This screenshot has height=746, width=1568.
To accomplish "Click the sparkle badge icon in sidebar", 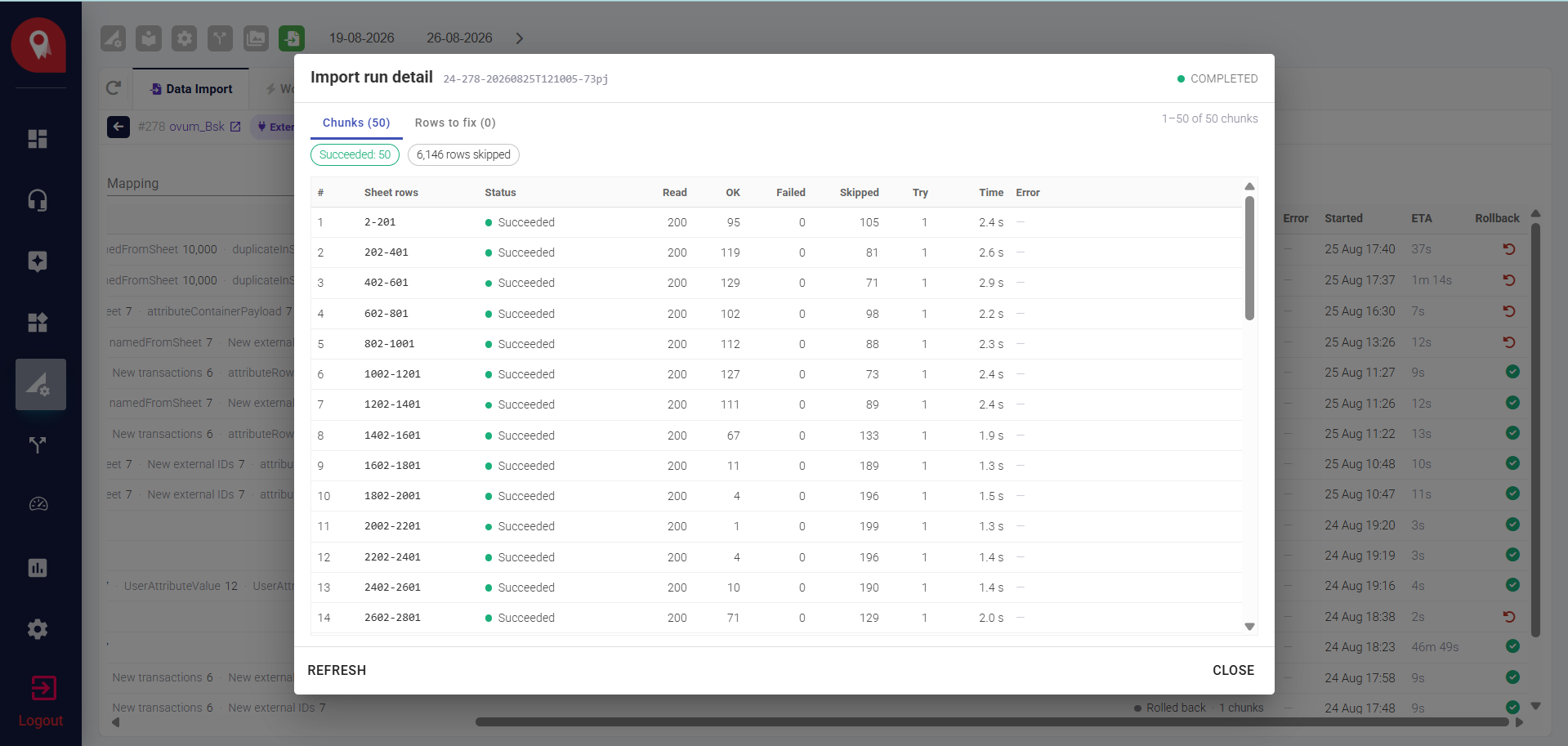I will (x=38, y=261).
